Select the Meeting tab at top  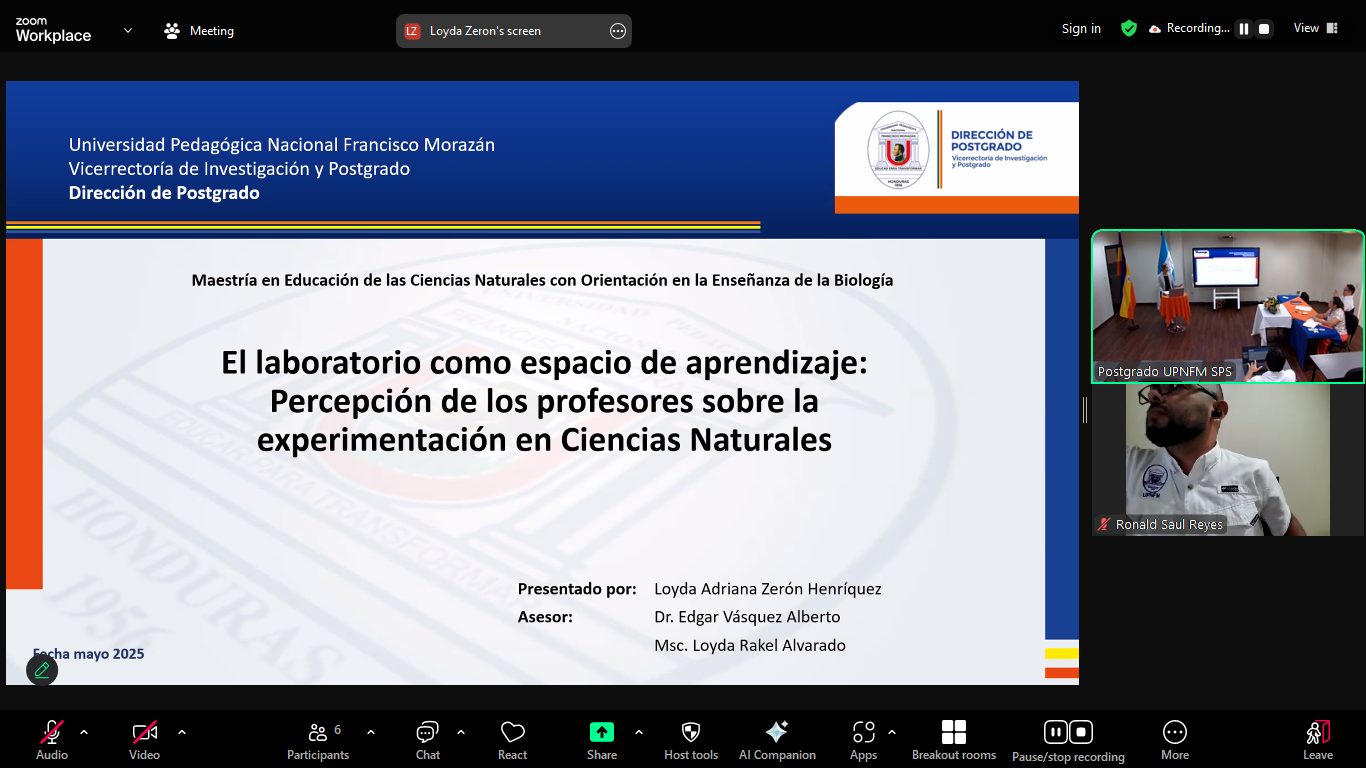click(199, 31)
